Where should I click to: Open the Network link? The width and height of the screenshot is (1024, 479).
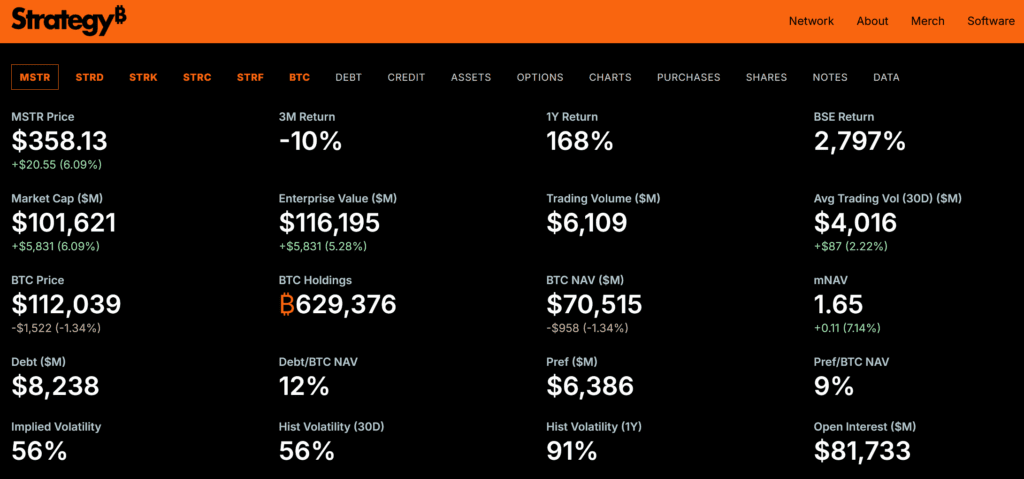point(811,21)
